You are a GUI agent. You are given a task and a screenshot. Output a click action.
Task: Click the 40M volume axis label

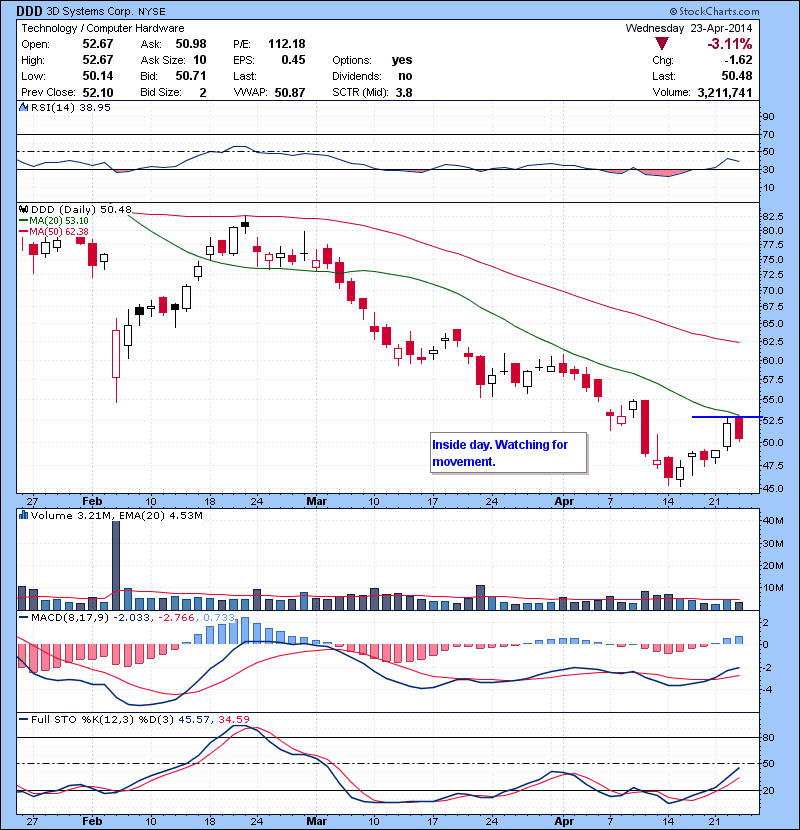pyautogui.click(x=772, y=521)
